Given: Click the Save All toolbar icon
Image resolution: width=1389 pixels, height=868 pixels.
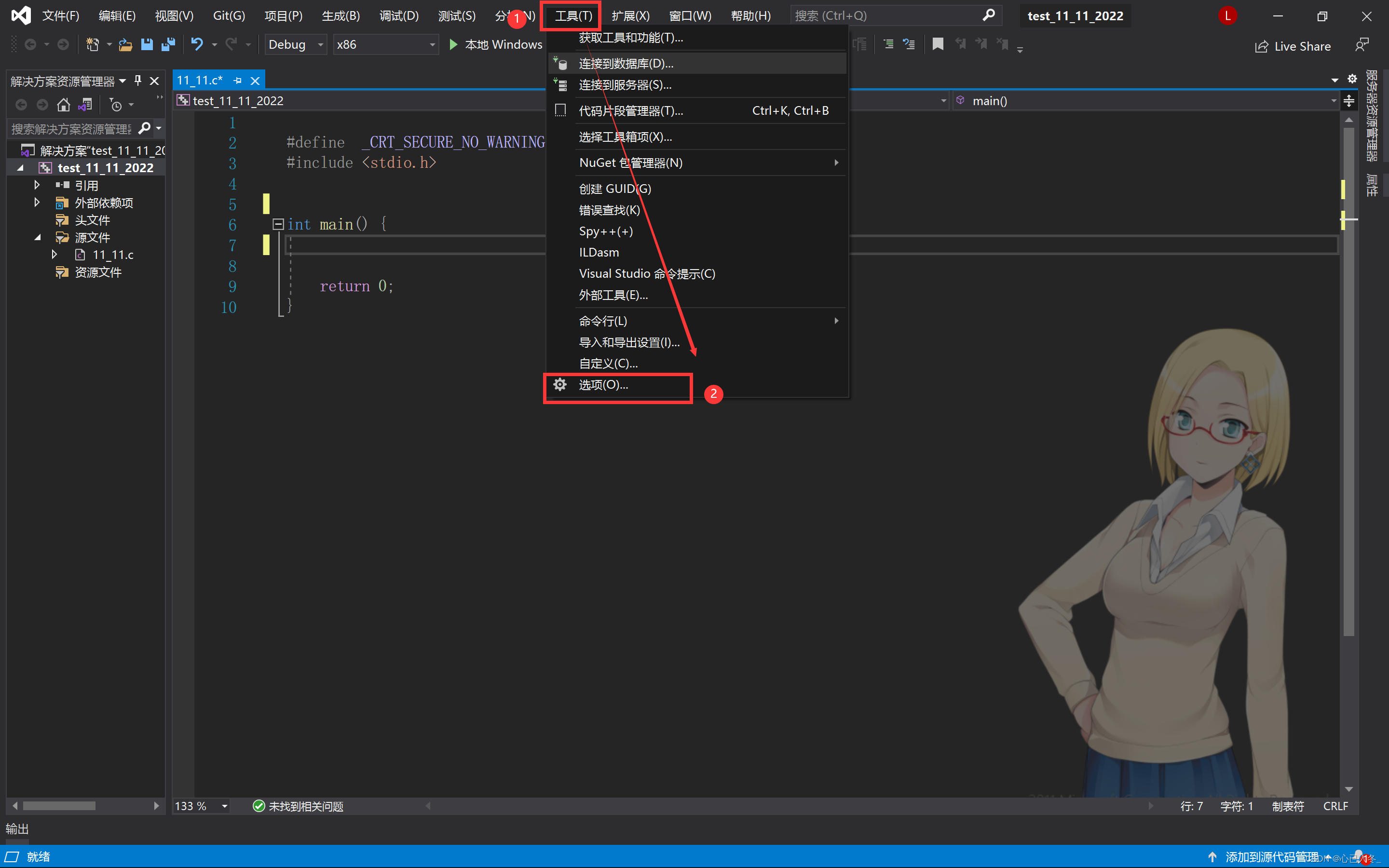Looking at the screenshot, I should pos(168,44).
